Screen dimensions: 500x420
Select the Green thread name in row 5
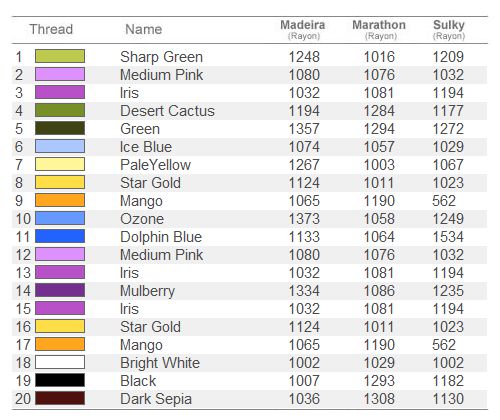(x=140, y=129)
